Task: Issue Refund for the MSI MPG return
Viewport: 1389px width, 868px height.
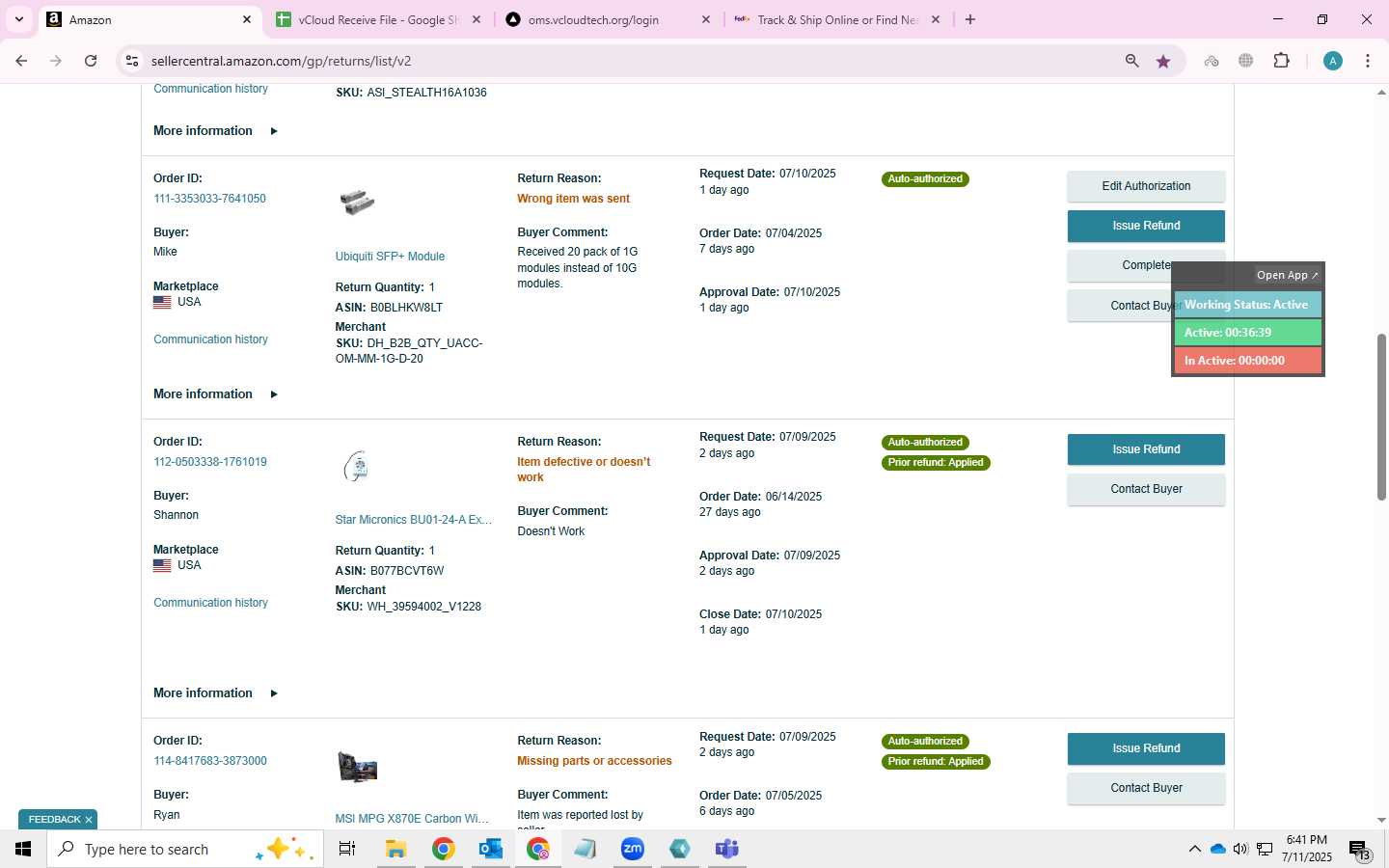Action: [1146, 748]
